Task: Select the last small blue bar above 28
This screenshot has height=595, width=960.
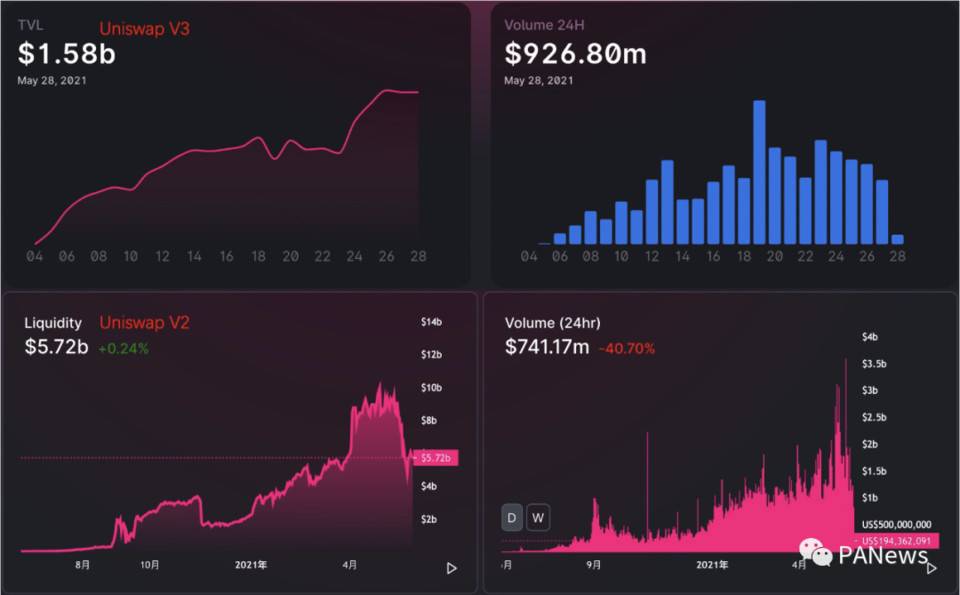Action: tap(897, 239)
